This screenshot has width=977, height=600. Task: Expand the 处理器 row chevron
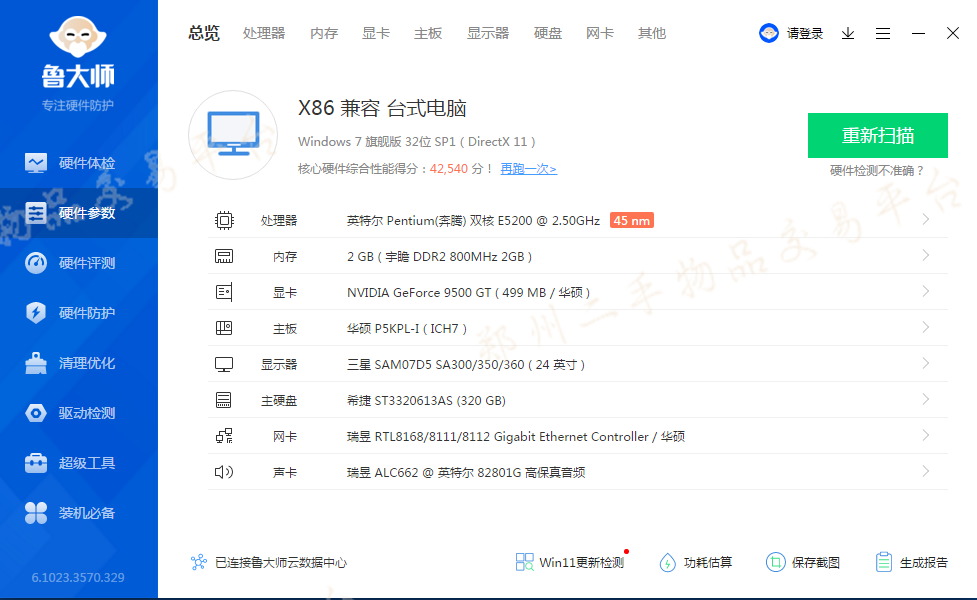point(926,219)
